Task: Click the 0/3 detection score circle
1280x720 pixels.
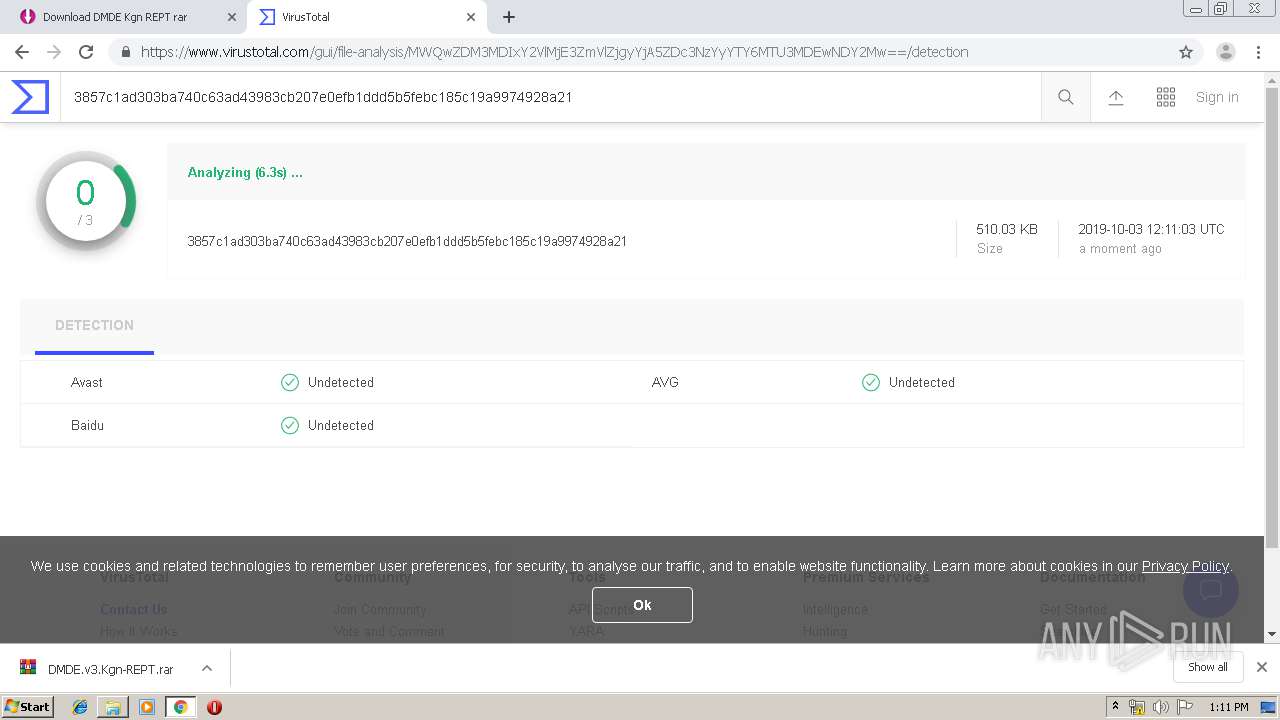Action: coord(86,201)
